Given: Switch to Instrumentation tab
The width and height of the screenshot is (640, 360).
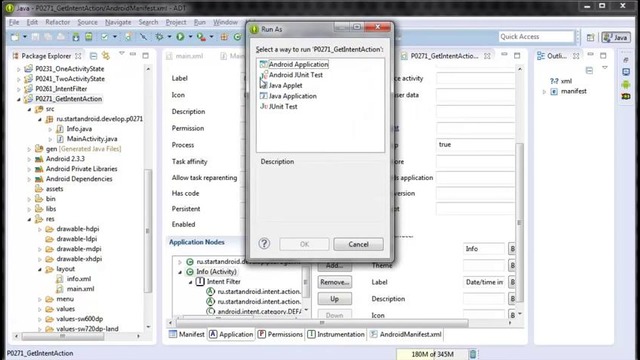Looking at the screenshot, I should click(x=336, y=334).
